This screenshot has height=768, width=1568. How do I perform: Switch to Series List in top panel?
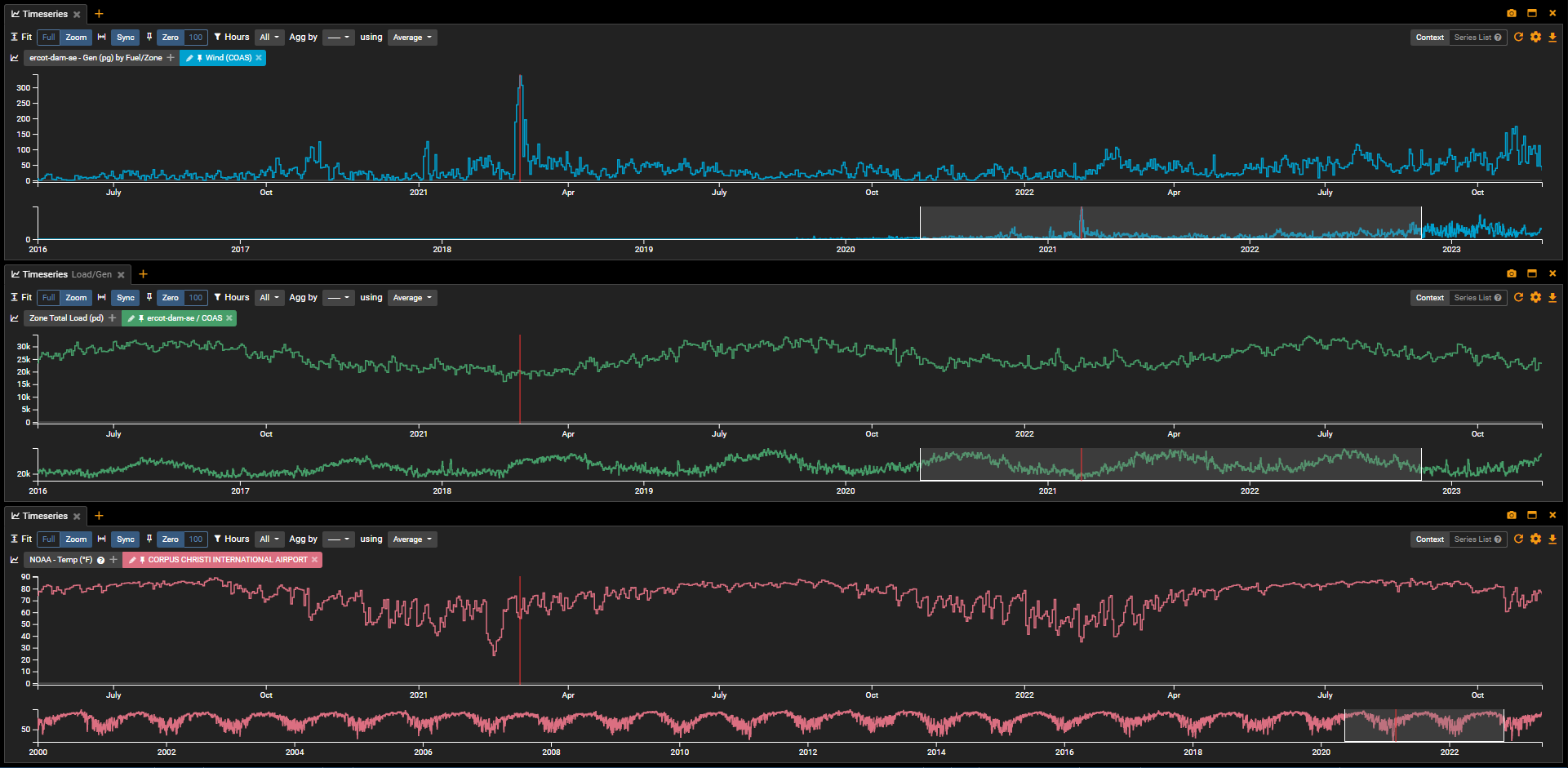(1477, 37)
